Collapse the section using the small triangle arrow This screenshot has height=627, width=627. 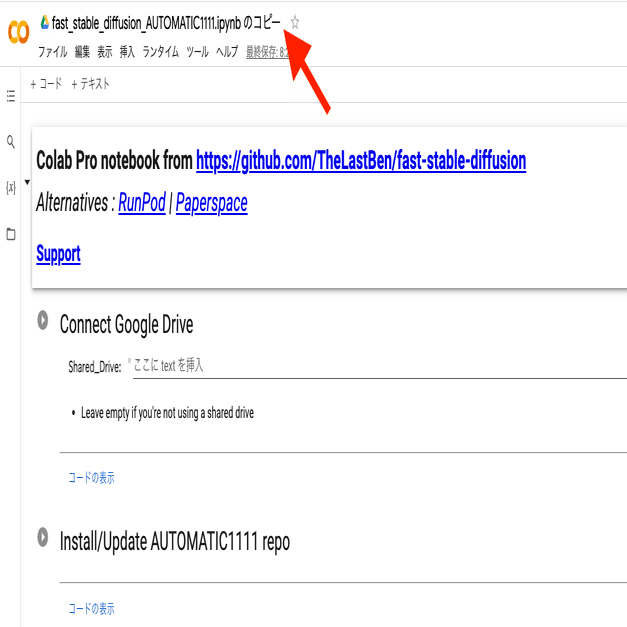pyautogui.click(x=27, y=182)
